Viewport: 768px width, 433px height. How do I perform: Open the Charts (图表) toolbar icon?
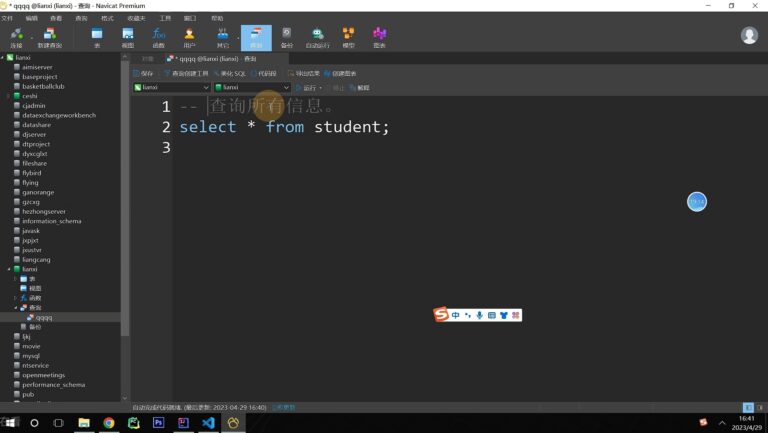pos(379,38)
